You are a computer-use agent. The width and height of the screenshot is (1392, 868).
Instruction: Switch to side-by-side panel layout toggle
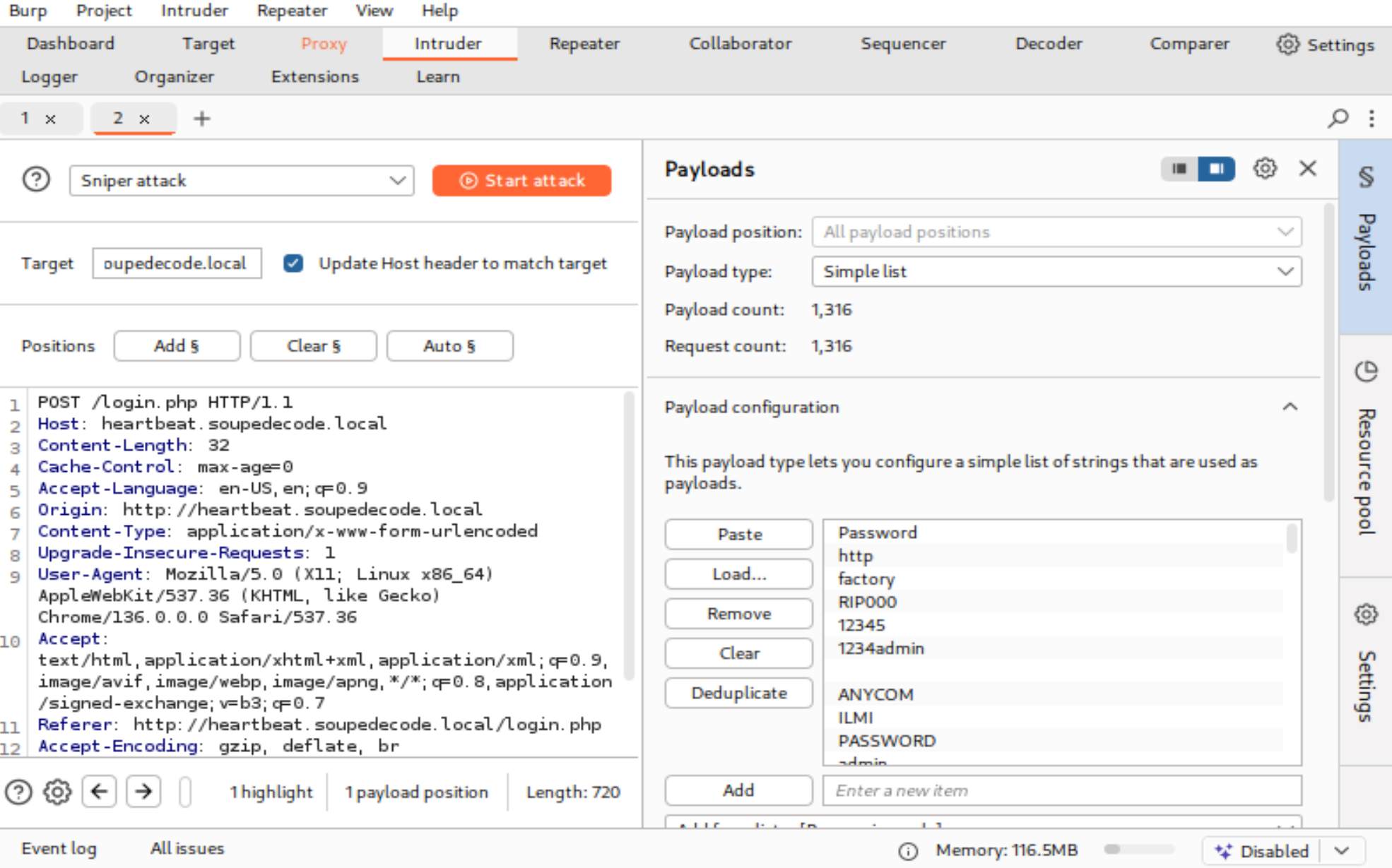click(x=1216, y=168)
